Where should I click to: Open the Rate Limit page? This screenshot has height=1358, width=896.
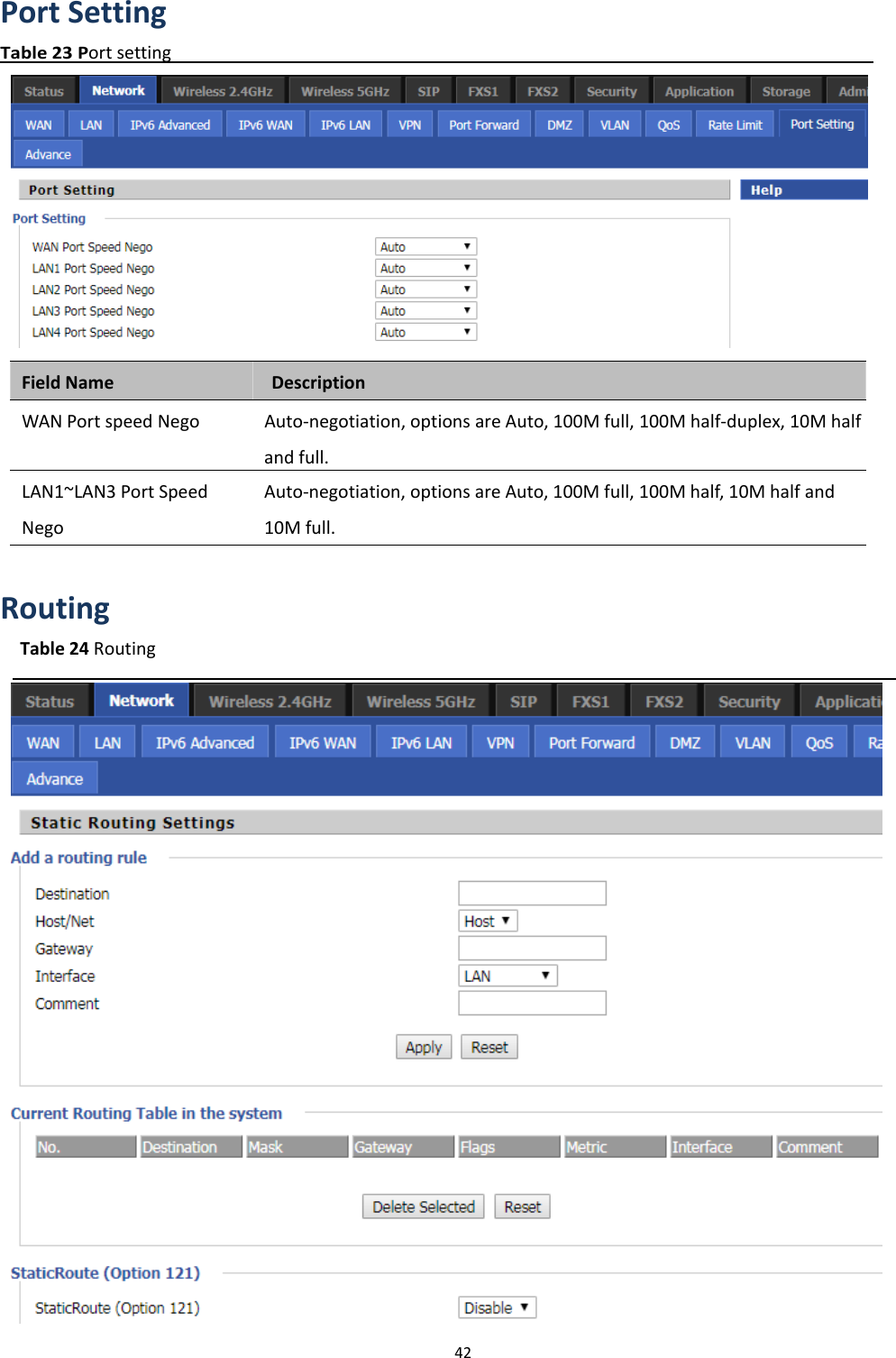pos(733,124)
